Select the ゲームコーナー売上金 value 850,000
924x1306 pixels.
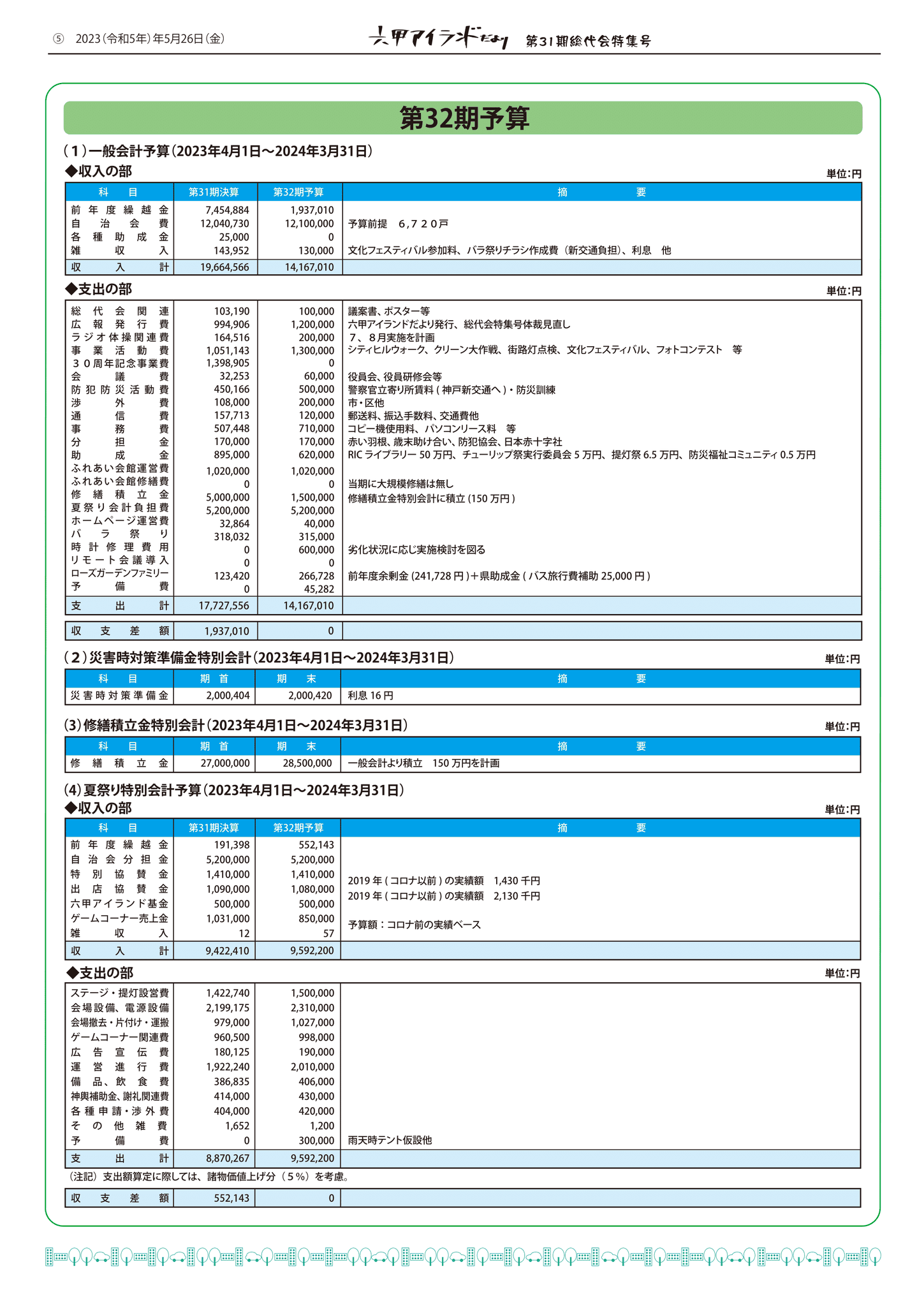click(316, 918)
